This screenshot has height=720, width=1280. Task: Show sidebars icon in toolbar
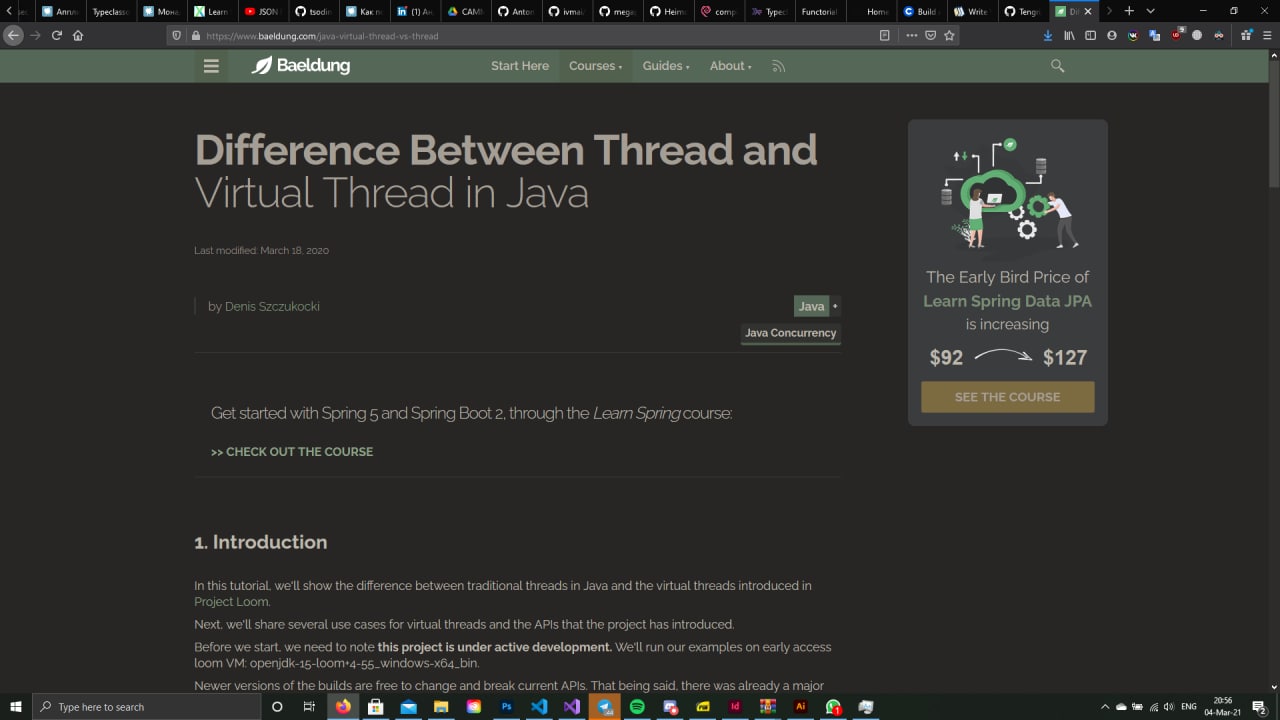(1090, 35)
